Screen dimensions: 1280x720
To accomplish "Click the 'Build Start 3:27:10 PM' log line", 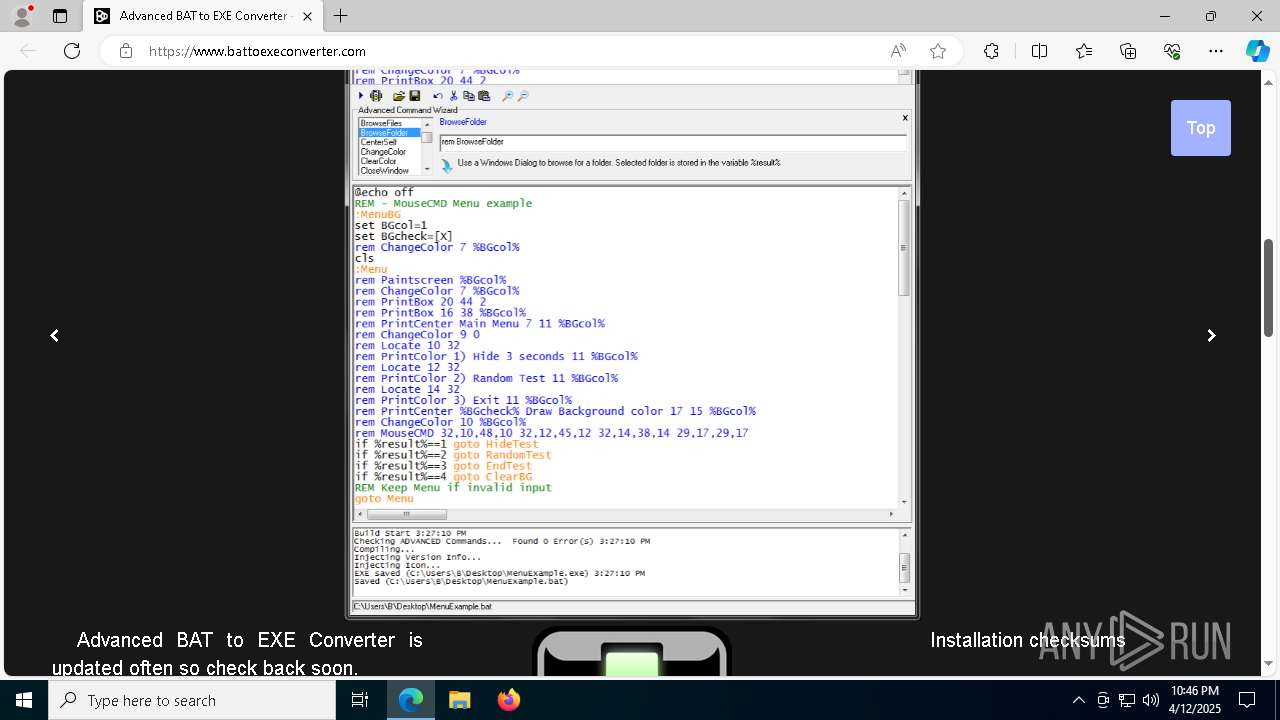I will tap(410, 533).
